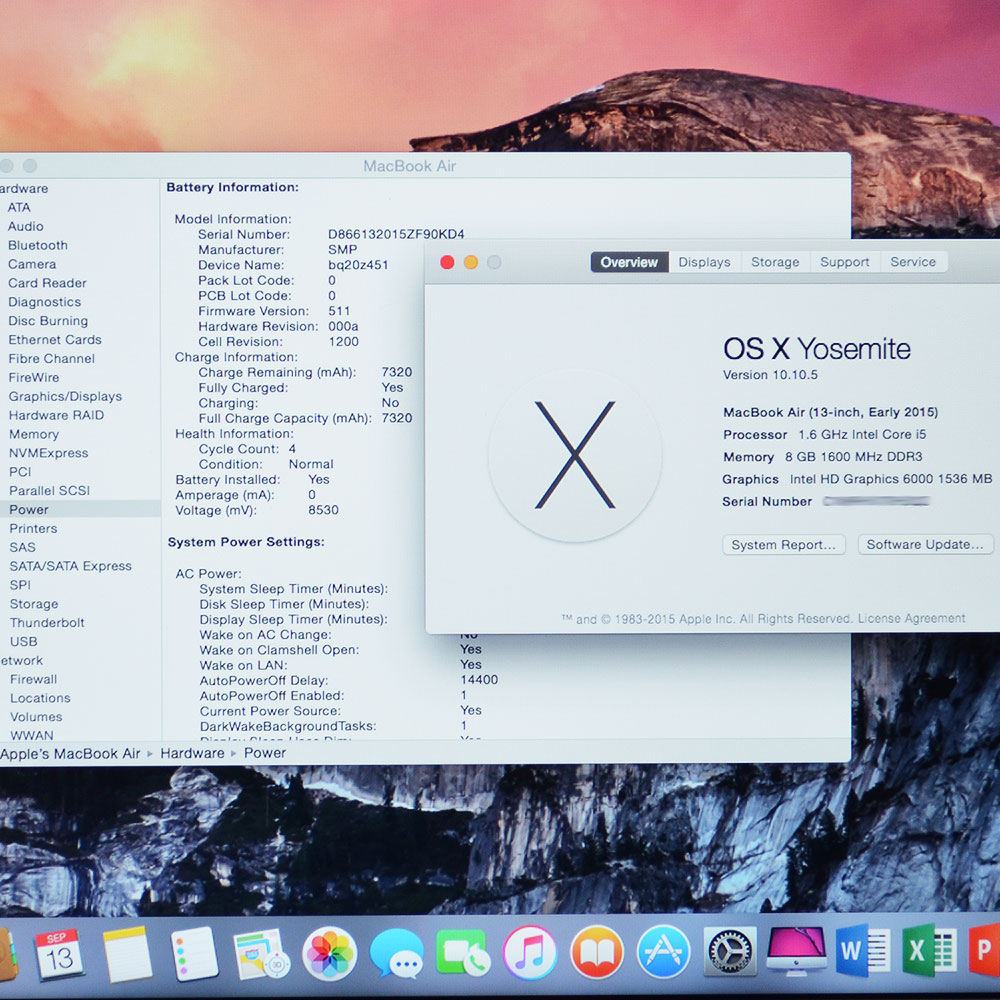Launch FaceTime from the Dock

(464, 953)
